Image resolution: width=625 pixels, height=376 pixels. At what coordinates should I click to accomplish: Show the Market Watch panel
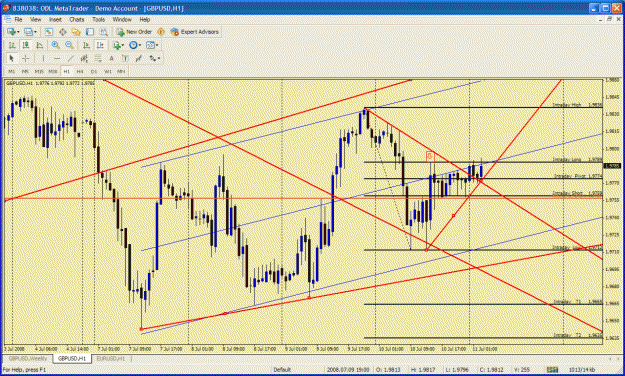click(49, 32)
